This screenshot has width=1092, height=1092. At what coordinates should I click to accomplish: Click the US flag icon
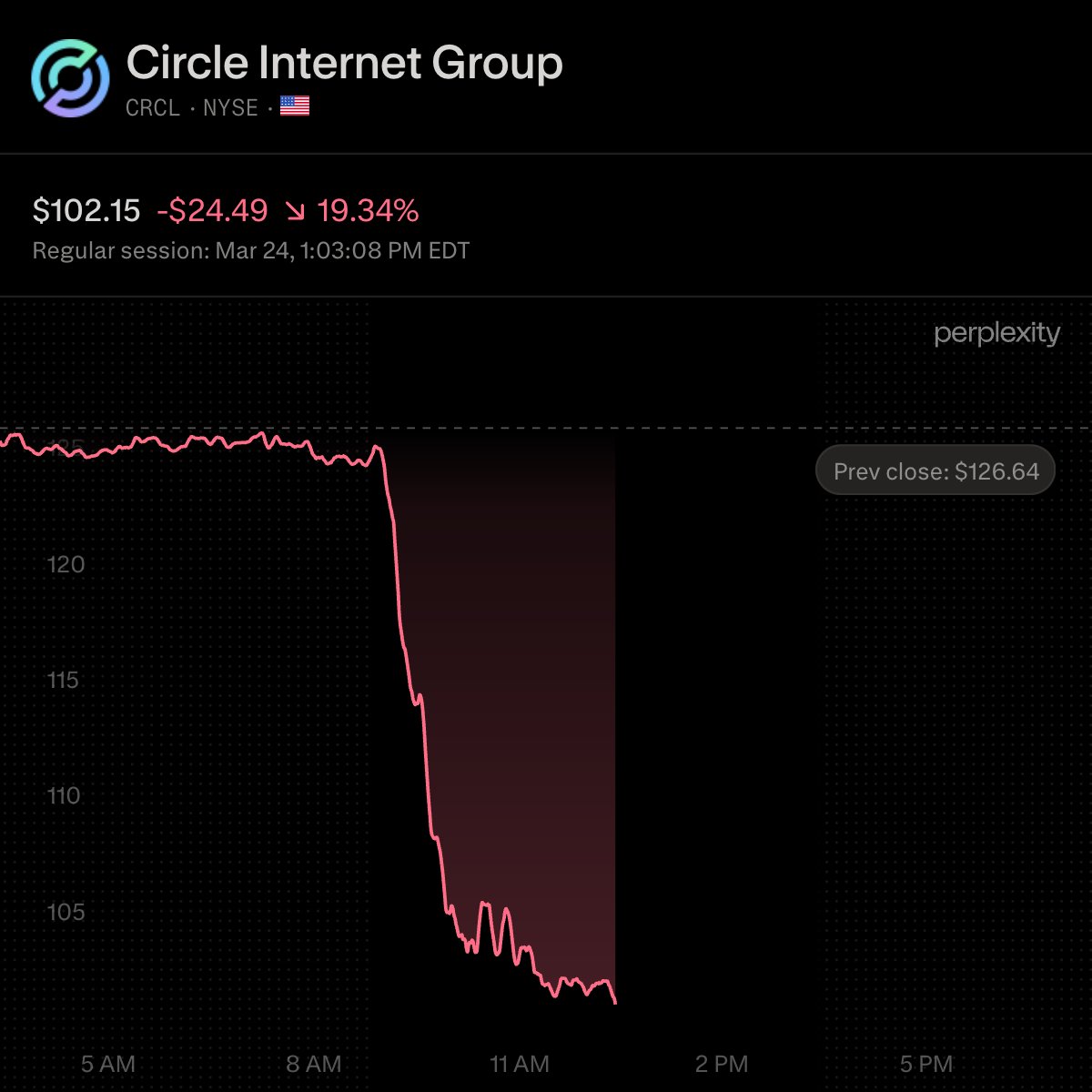[294, 107]
